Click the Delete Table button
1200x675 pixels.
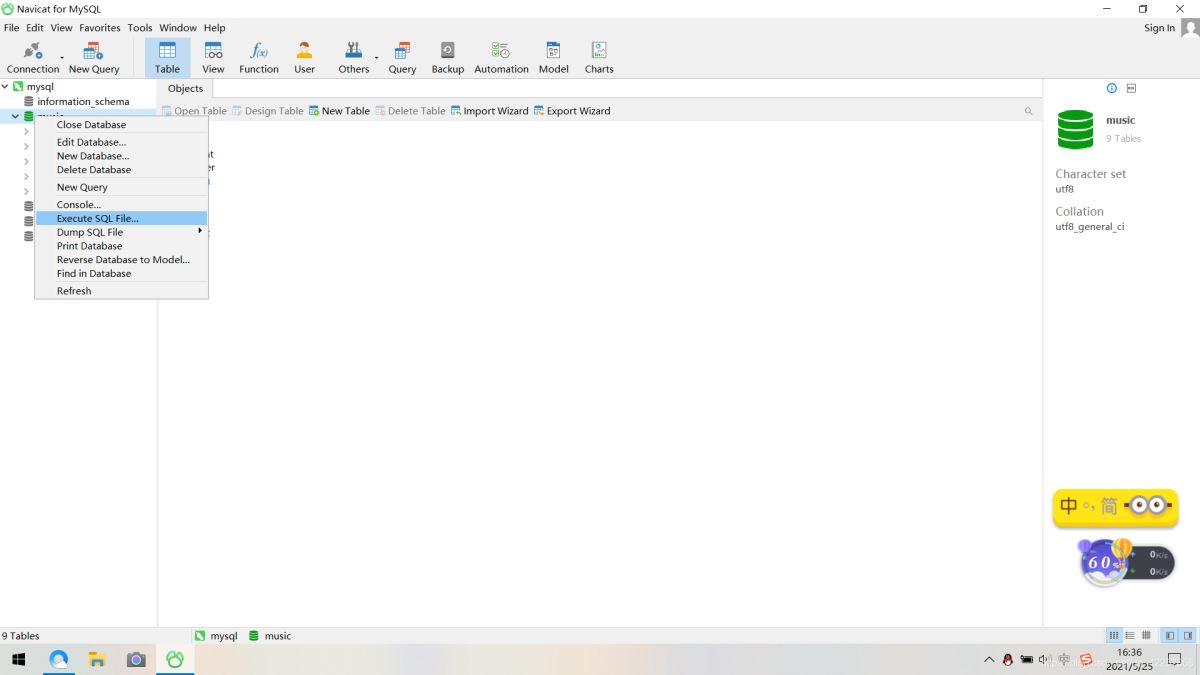(x=411, y=111)
